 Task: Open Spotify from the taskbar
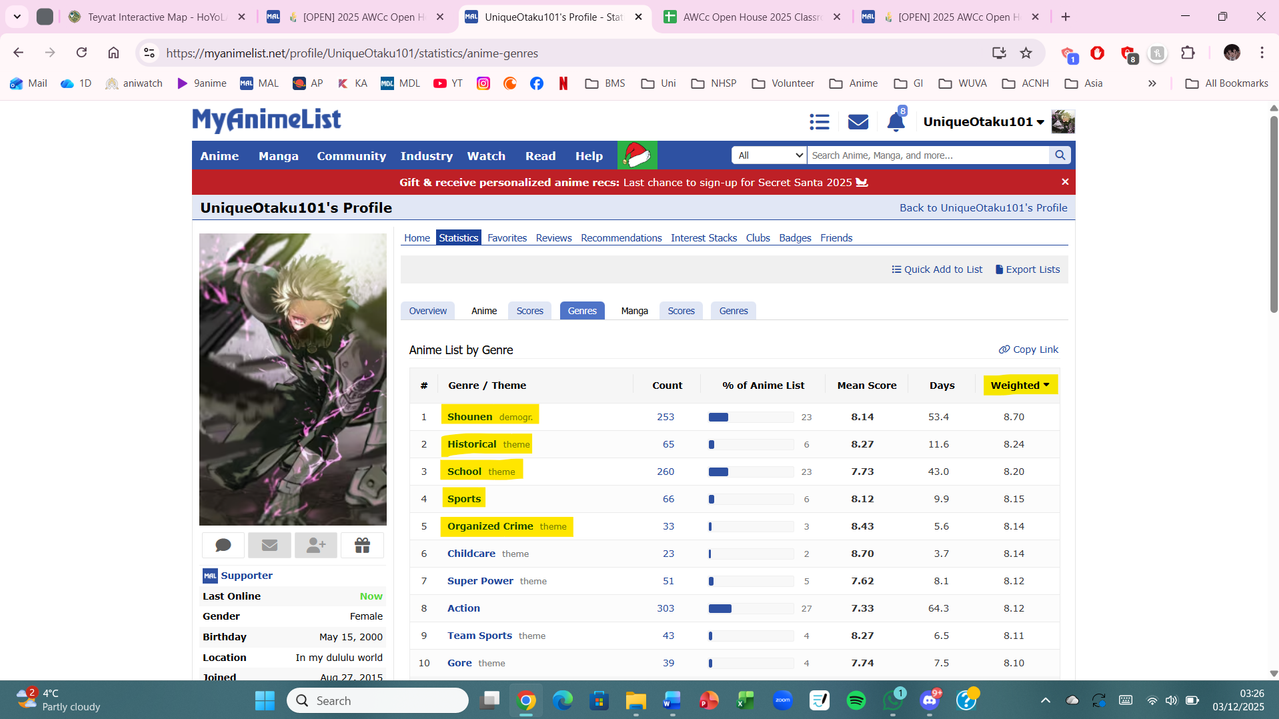point(856,700)
